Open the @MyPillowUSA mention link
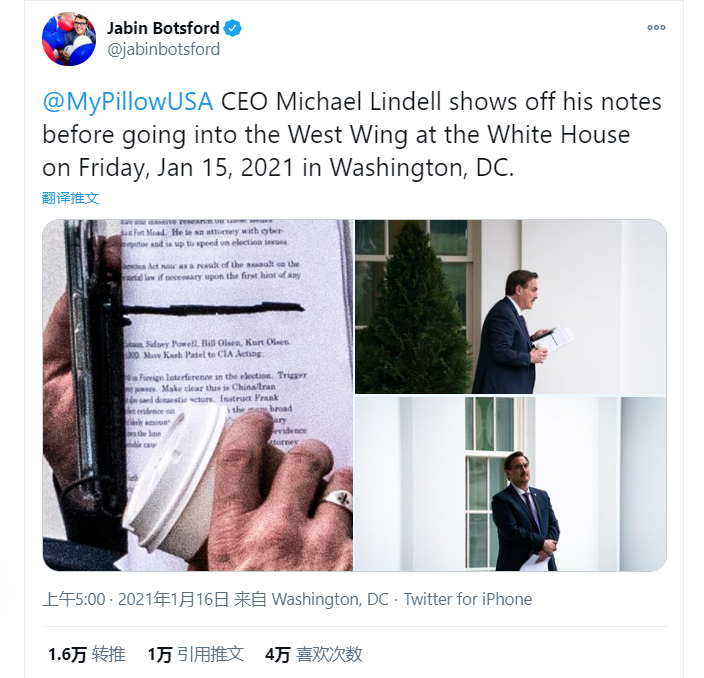The image size is (704, 678). click(128, 101)
